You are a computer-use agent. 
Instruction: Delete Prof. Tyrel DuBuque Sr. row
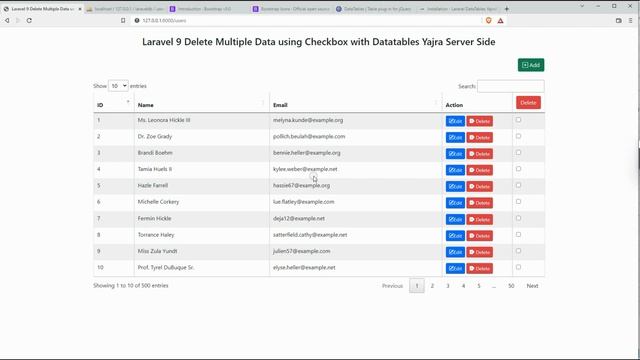coord(480,269)
